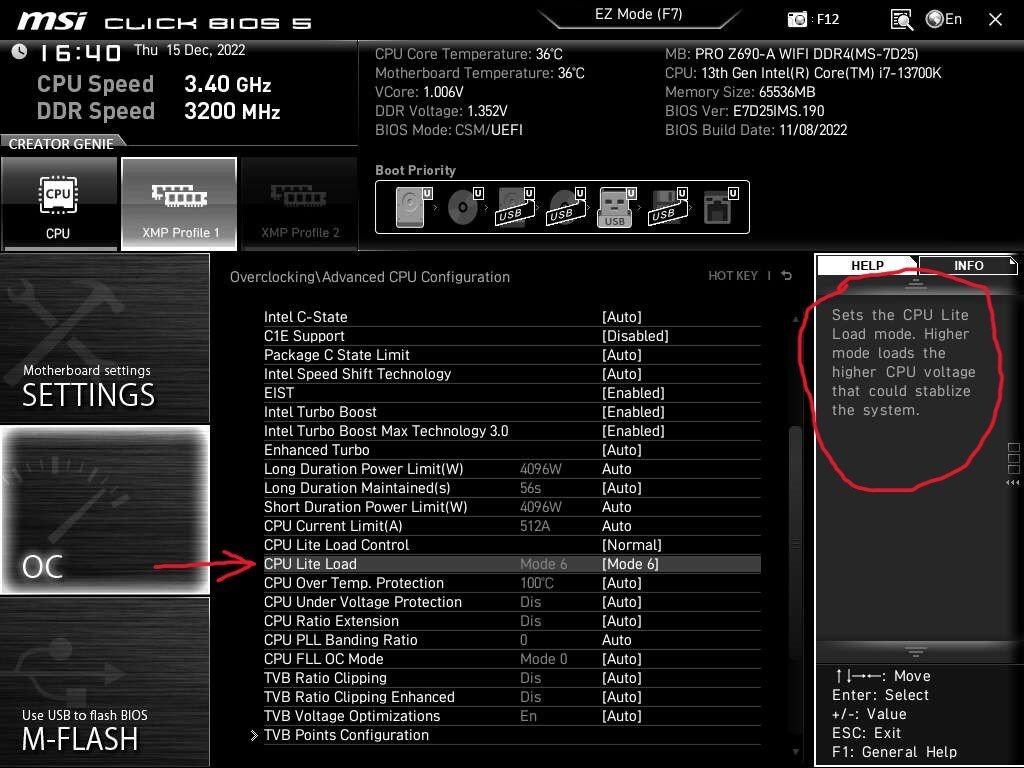Change TVB Ratio Clipping setting

(x=511, y=678)
